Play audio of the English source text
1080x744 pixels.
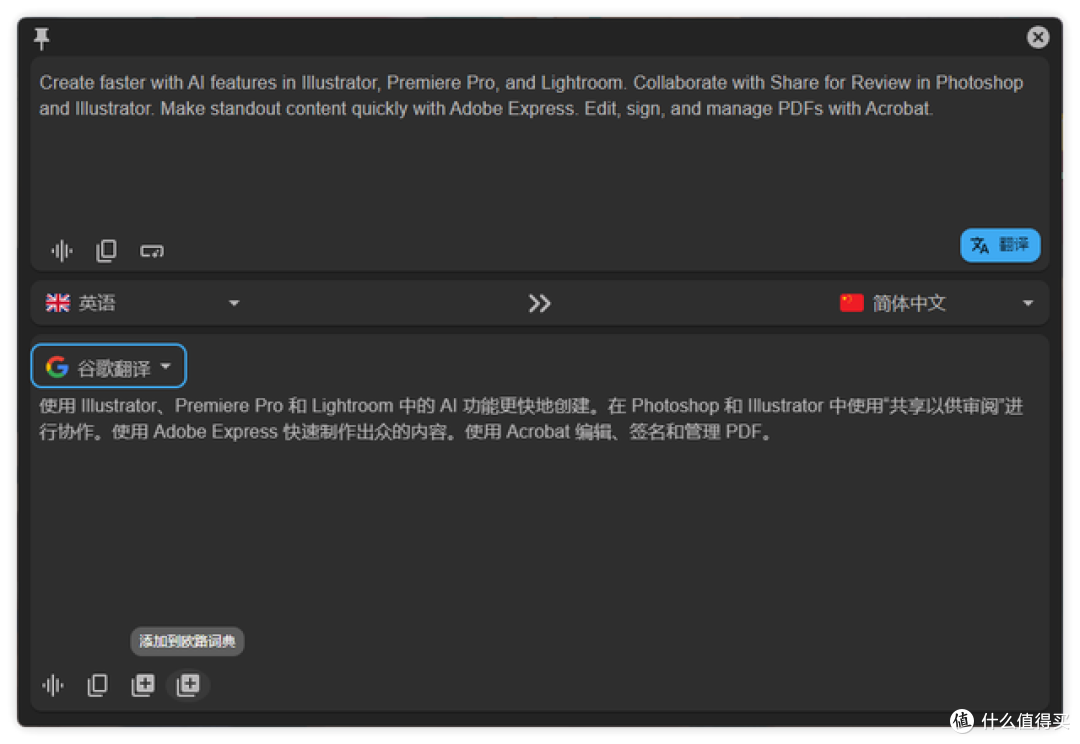click(62, 251)
